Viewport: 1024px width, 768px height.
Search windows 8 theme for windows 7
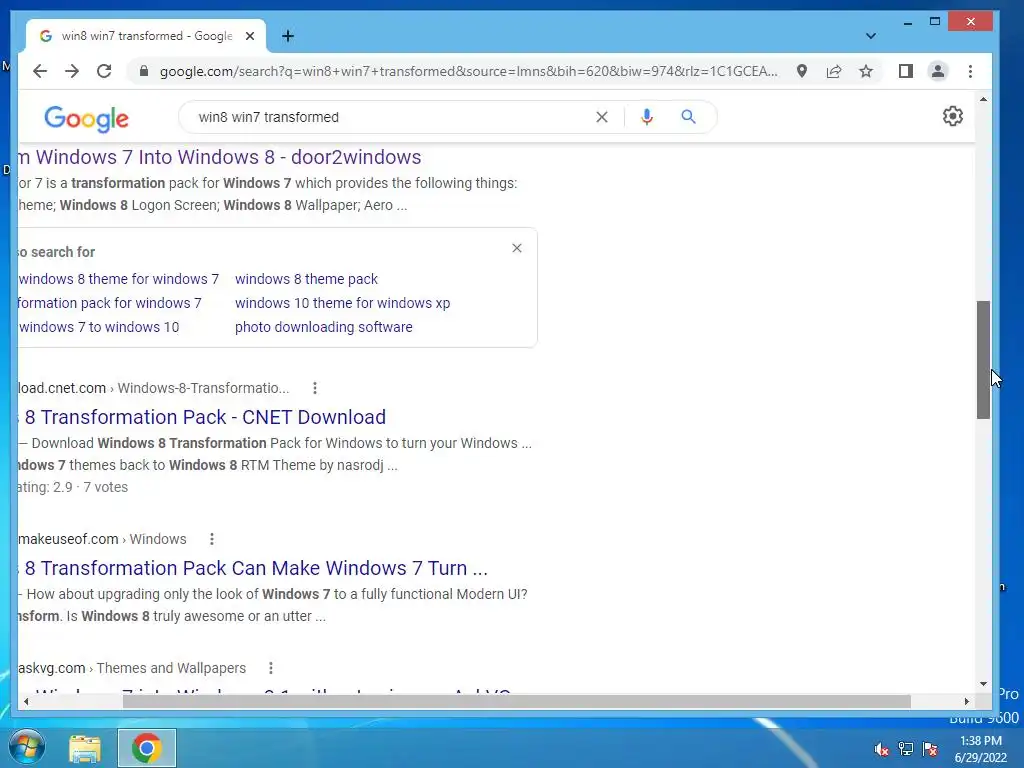coord(119,279)
